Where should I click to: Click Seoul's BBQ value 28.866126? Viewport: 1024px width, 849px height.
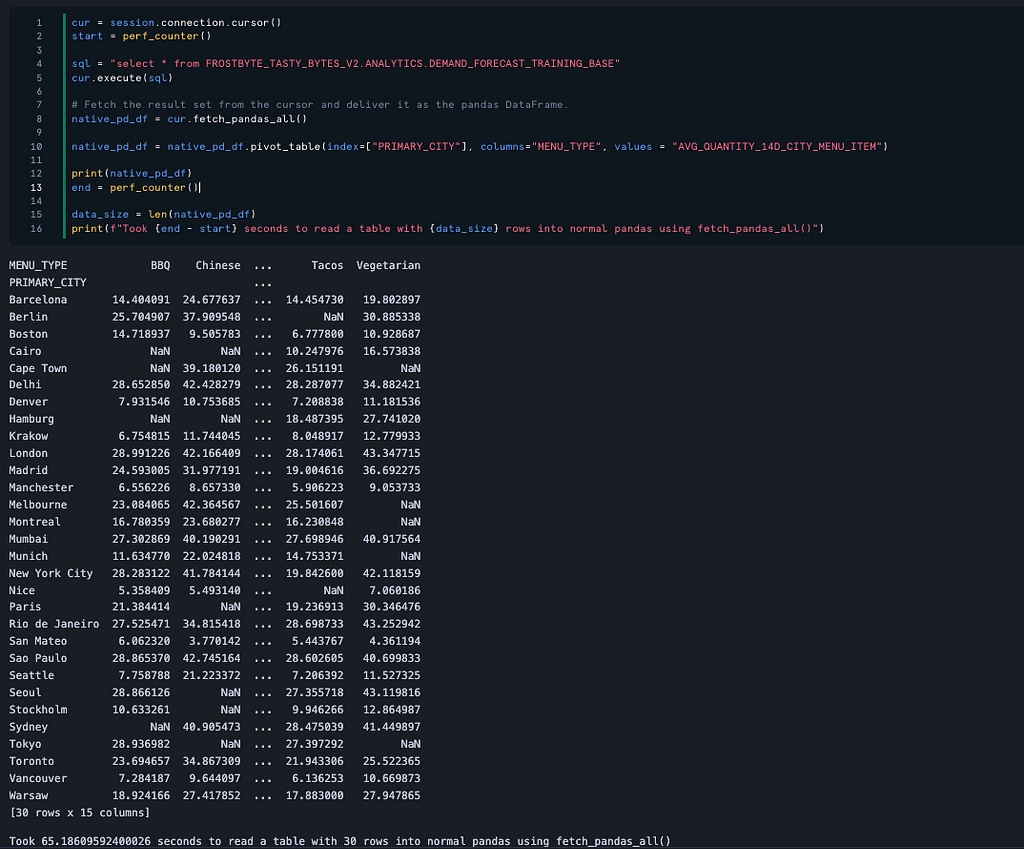click(x=141, y=692)
